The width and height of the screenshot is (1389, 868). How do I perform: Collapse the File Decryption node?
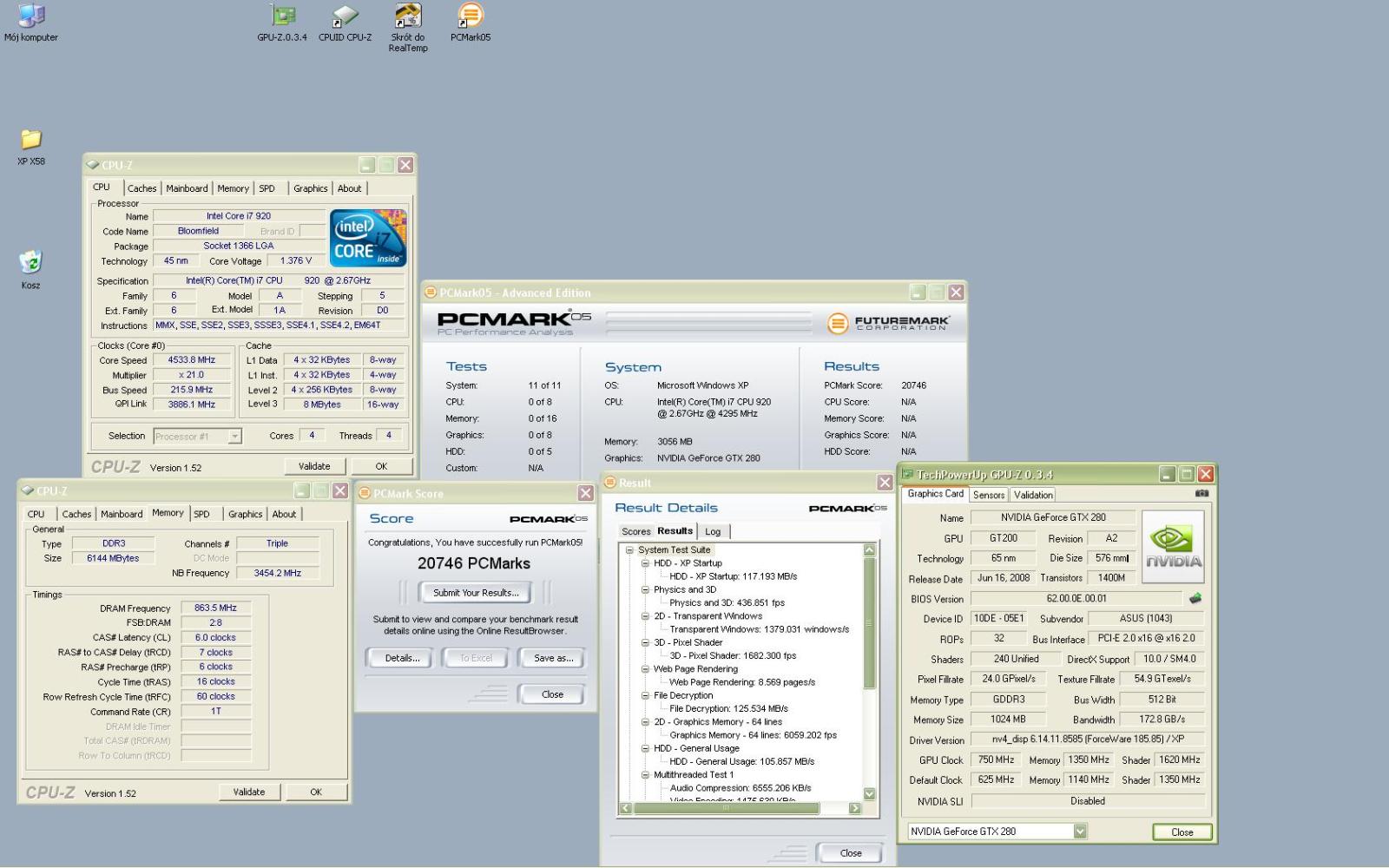click(x=645, y=695)
